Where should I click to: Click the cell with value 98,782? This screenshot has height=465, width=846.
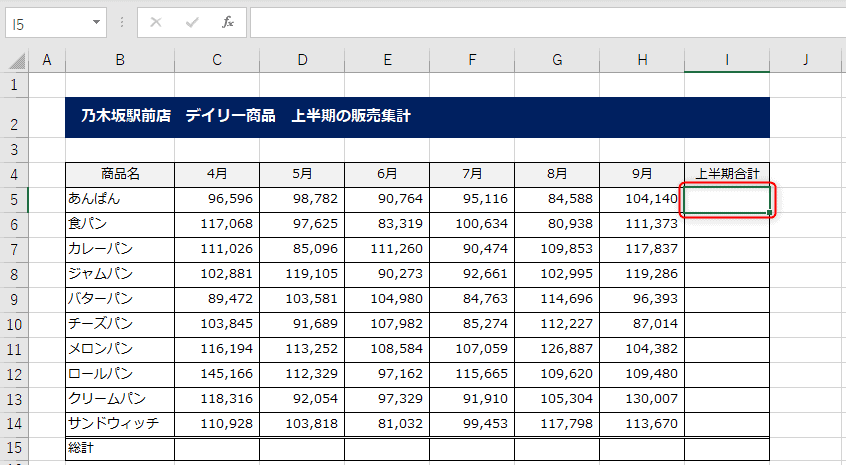302,200
